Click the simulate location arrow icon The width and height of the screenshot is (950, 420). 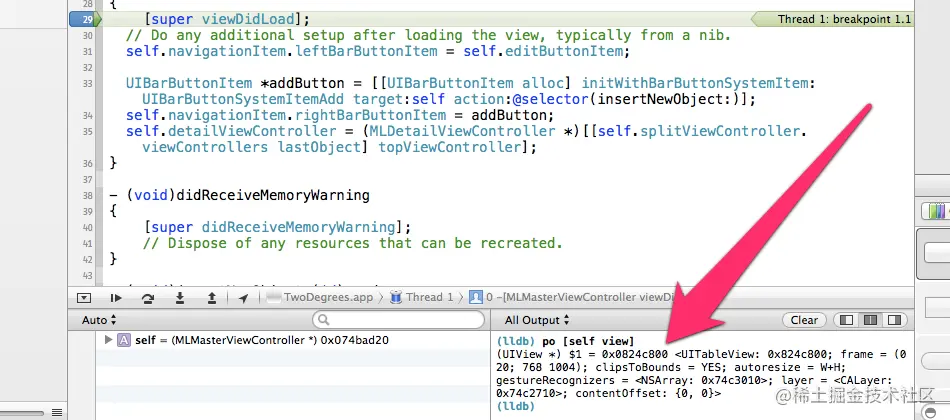tap(243, 298)
